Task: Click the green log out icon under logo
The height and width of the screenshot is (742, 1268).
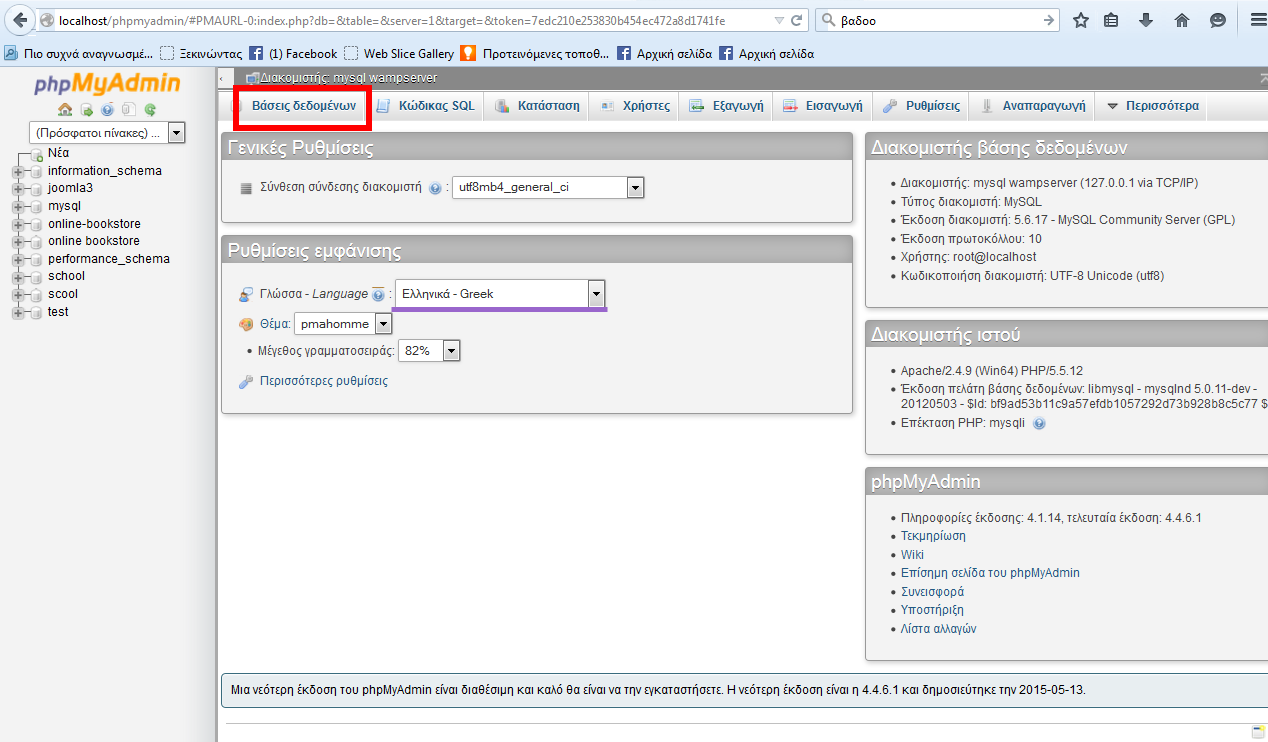Action: pyautogui.click(x=86, y=110)
